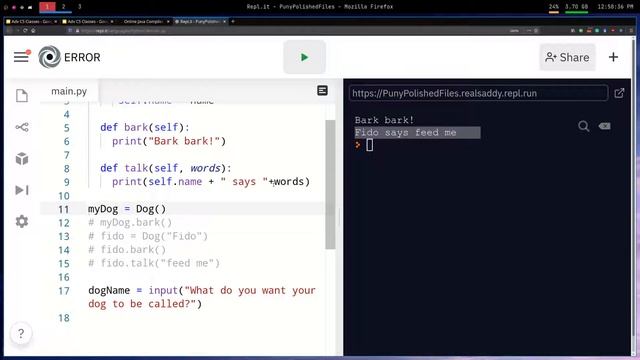
Task: Click the editor vertical scrollbar
Action: point(330,184)
